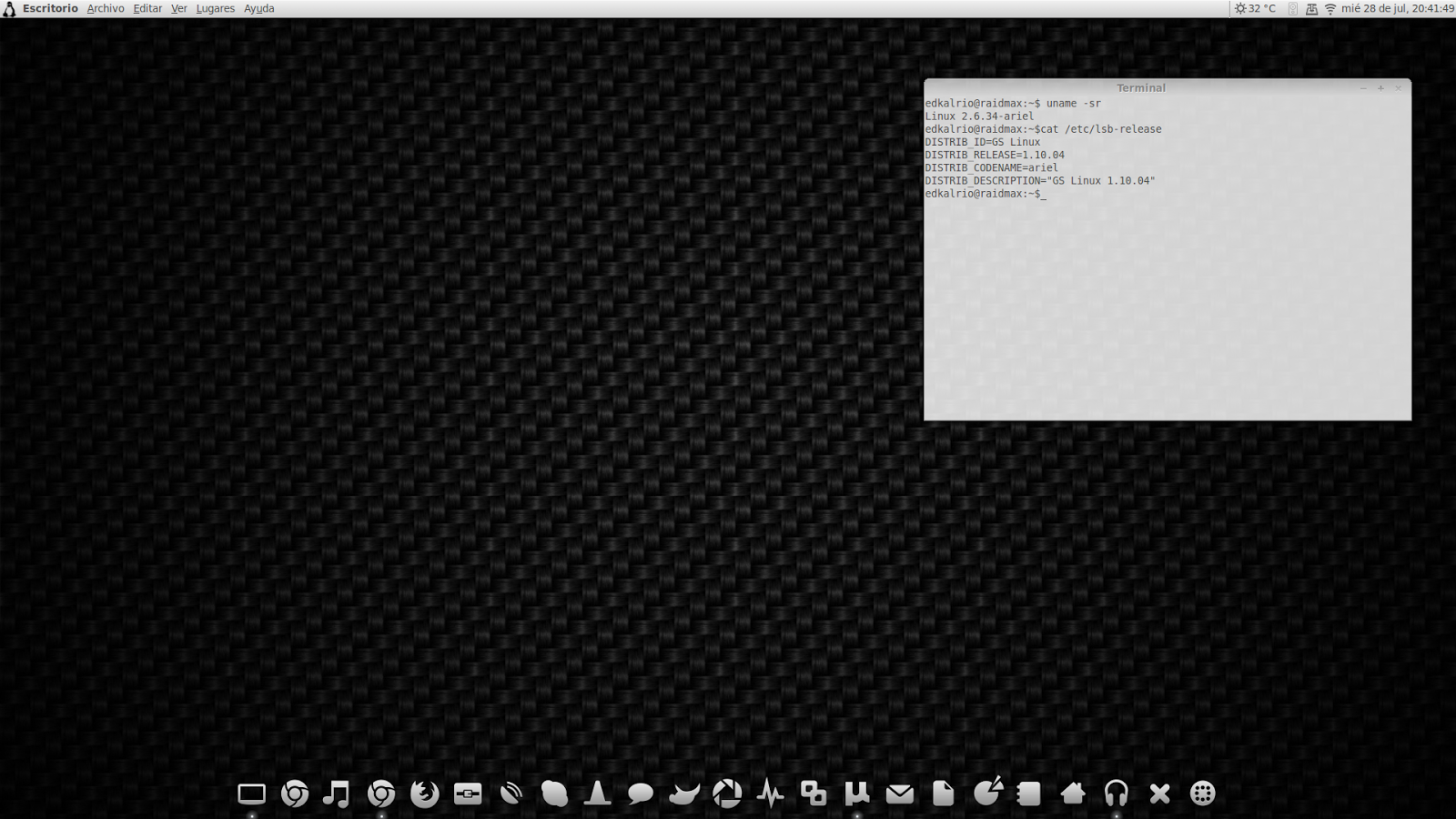Click the "uname -sr" command line

point(1013,104)
